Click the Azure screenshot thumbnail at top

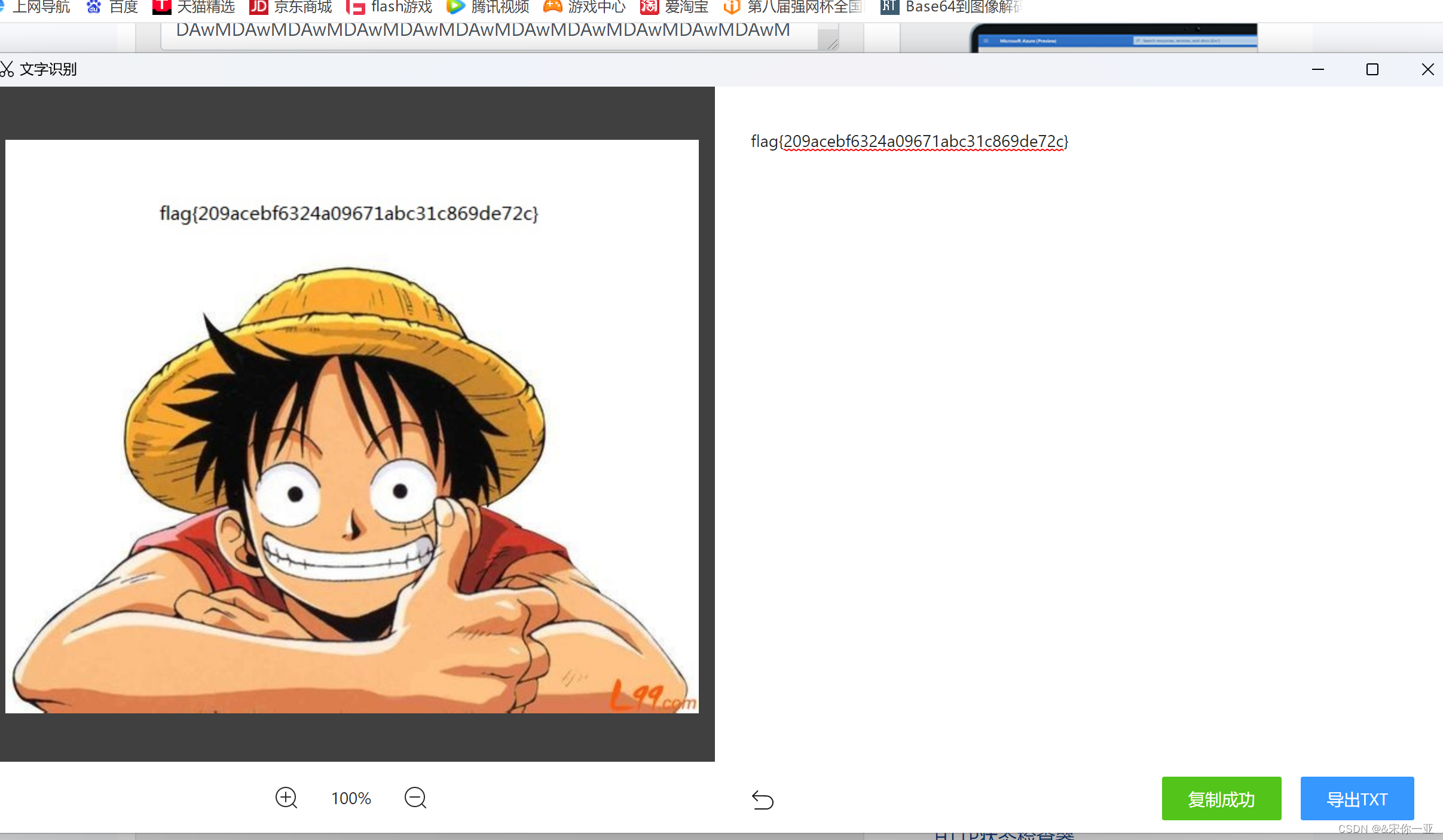pyautogui.click(x=1114, y=38)
